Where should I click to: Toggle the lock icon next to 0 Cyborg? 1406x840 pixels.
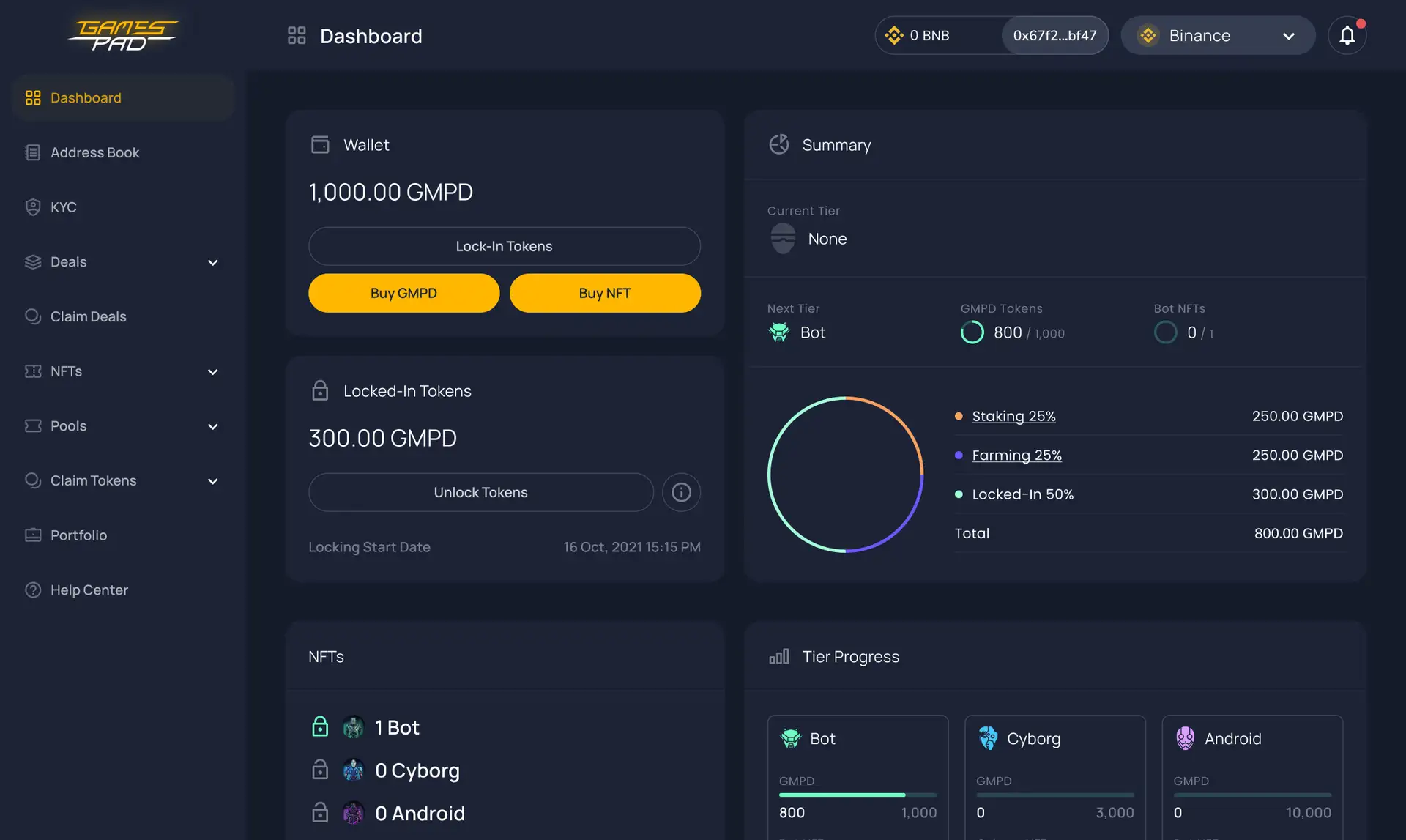(320, 770)
